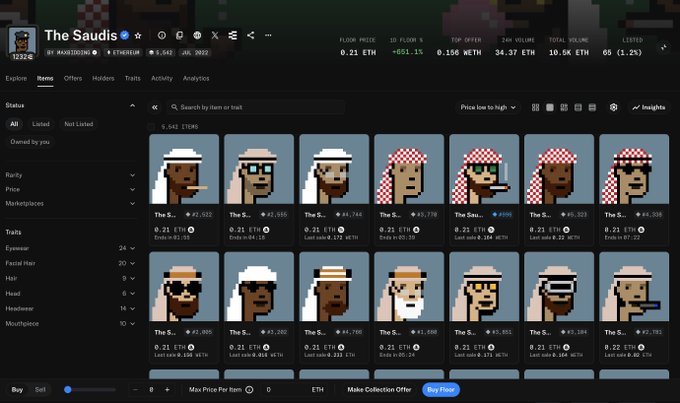
Task: Click the info icon beside Max Price Per Item
Action: point(249,390)
